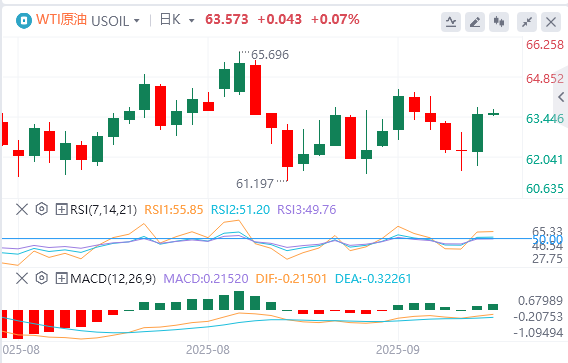Screen dimensions: 568x363
Task: Remove the RSI indicator panel
Action: click(x=22, y=209)
